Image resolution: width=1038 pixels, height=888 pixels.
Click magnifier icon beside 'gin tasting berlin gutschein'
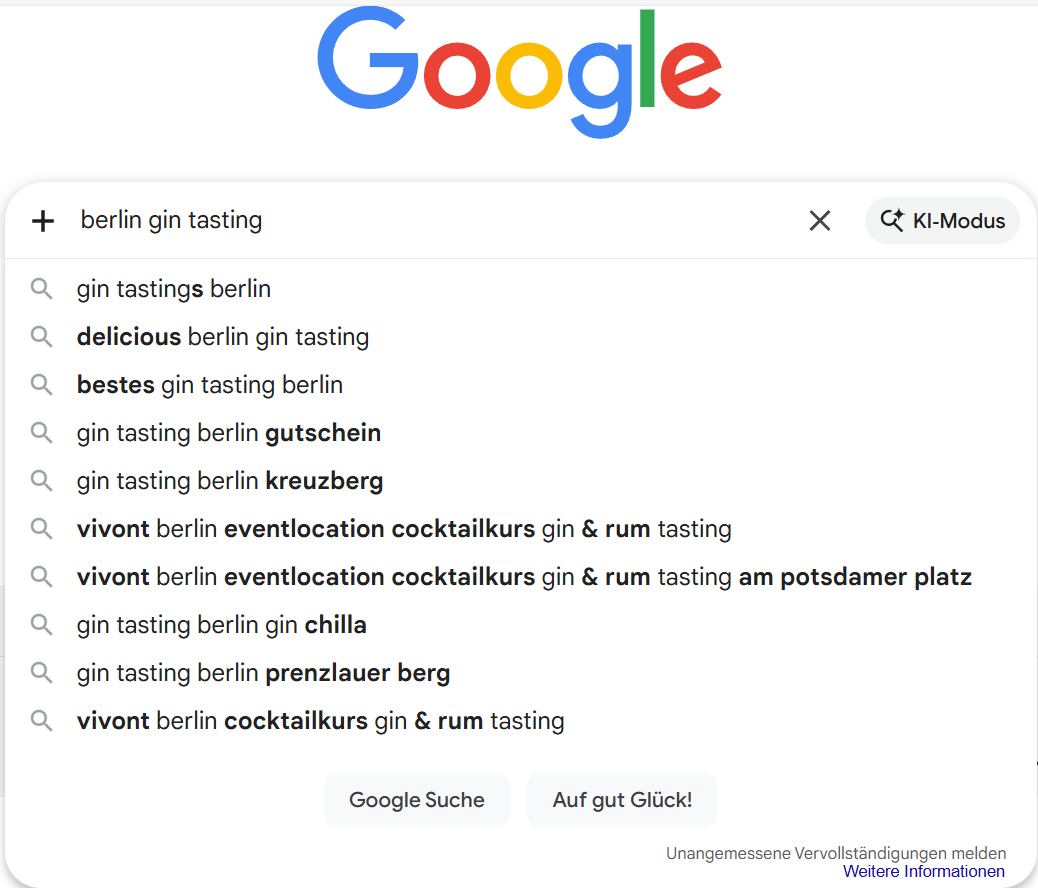coord(41,433)
